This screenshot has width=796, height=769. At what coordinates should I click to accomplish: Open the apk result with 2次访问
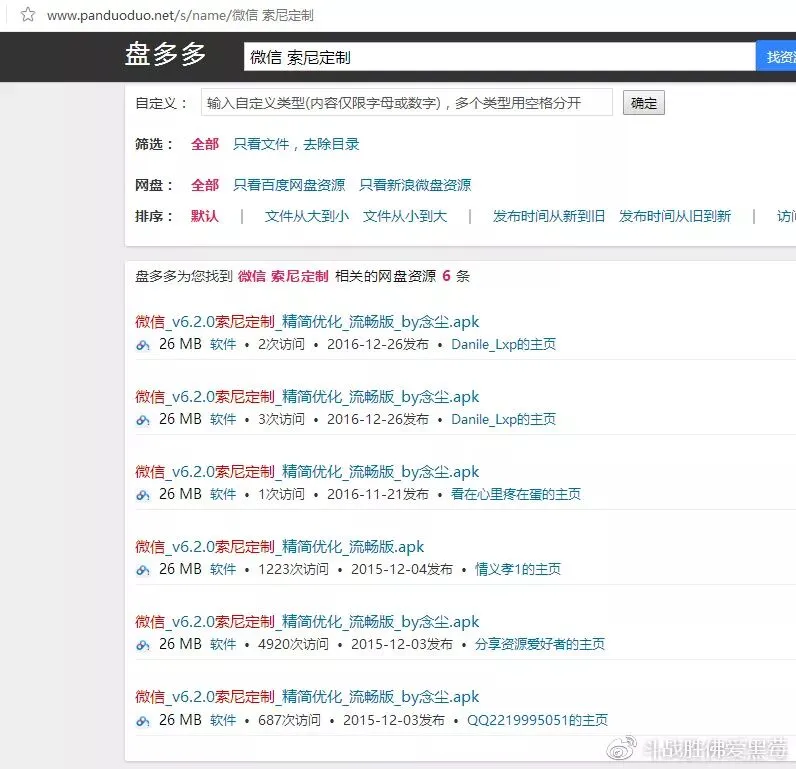307,322
